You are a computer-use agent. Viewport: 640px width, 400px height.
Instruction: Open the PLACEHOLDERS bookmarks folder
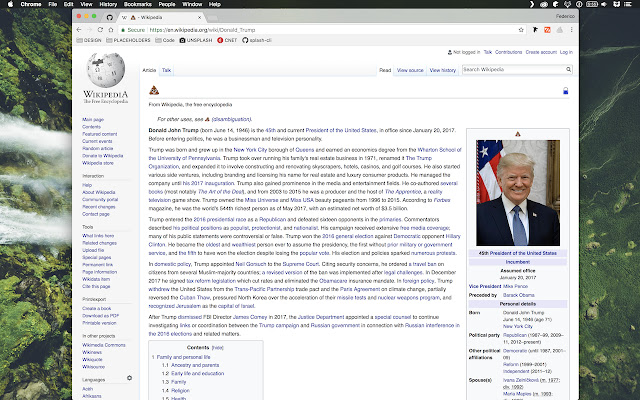[x=128, y=40]
